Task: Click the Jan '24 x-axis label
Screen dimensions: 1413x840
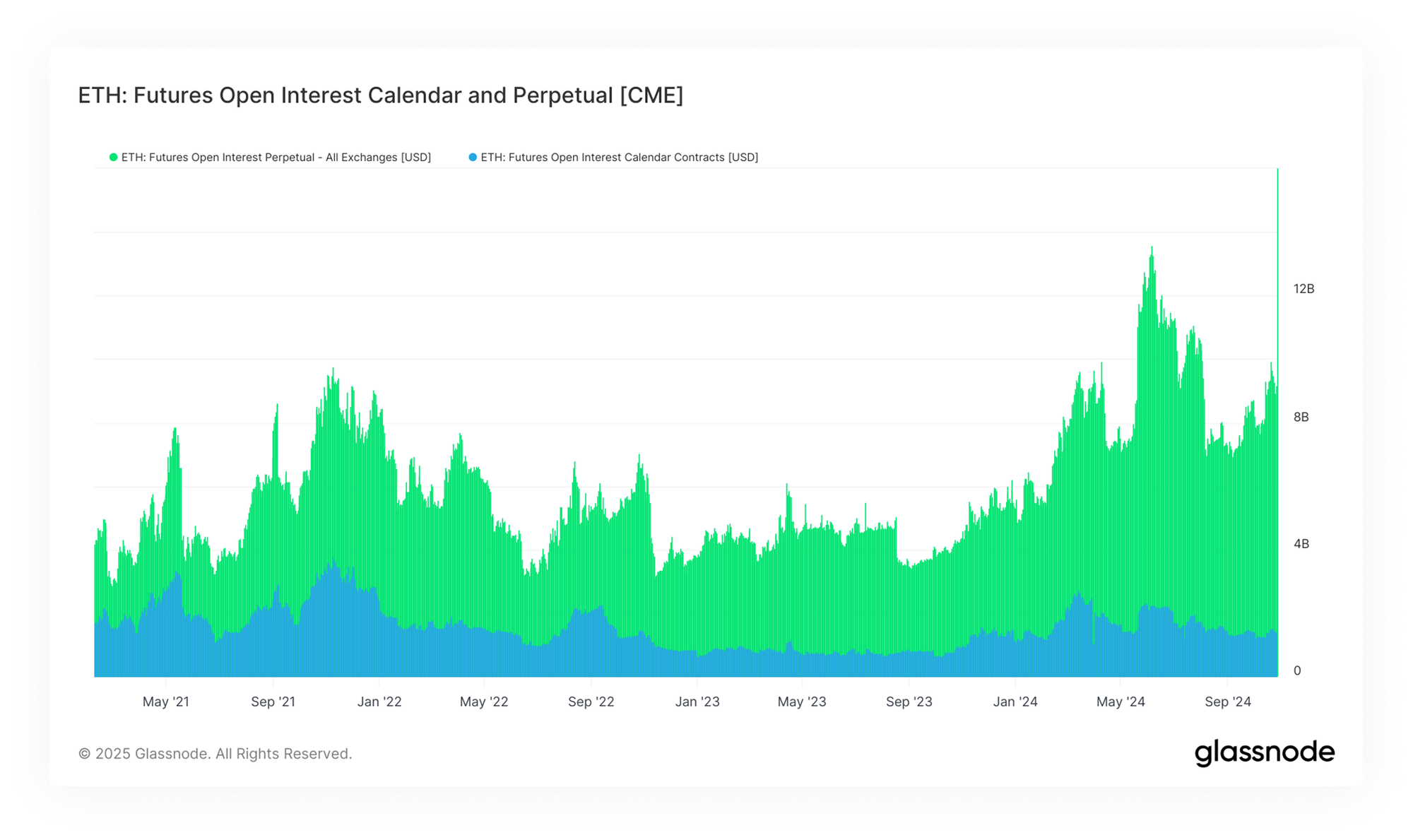Action: pos(1015,702)
